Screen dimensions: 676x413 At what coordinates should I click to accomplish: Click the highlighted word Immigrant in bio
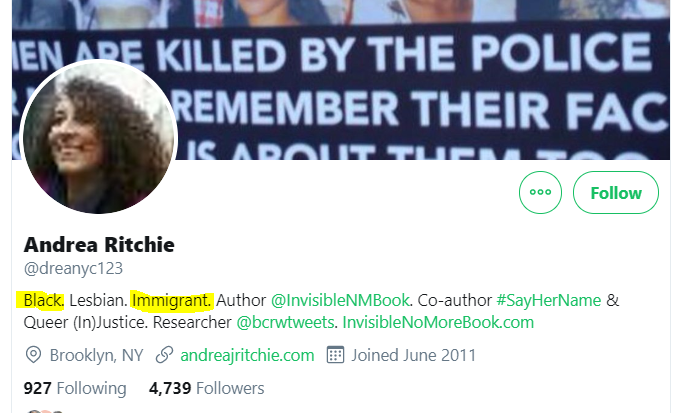tap(172, 300)
